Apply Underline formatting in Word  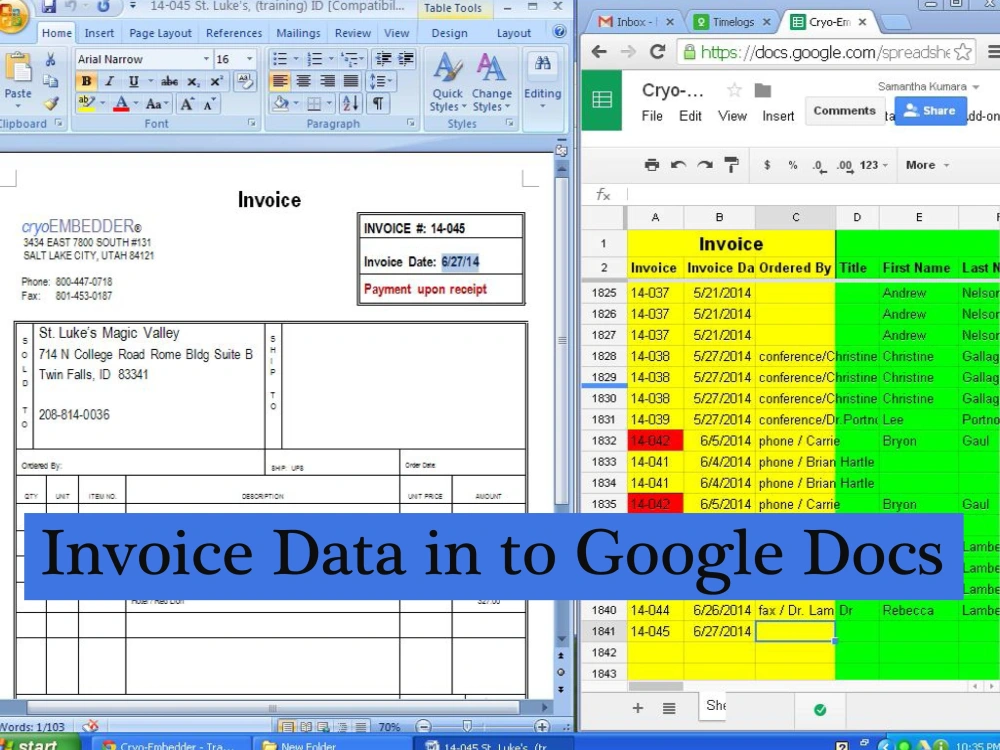[133, 81]
